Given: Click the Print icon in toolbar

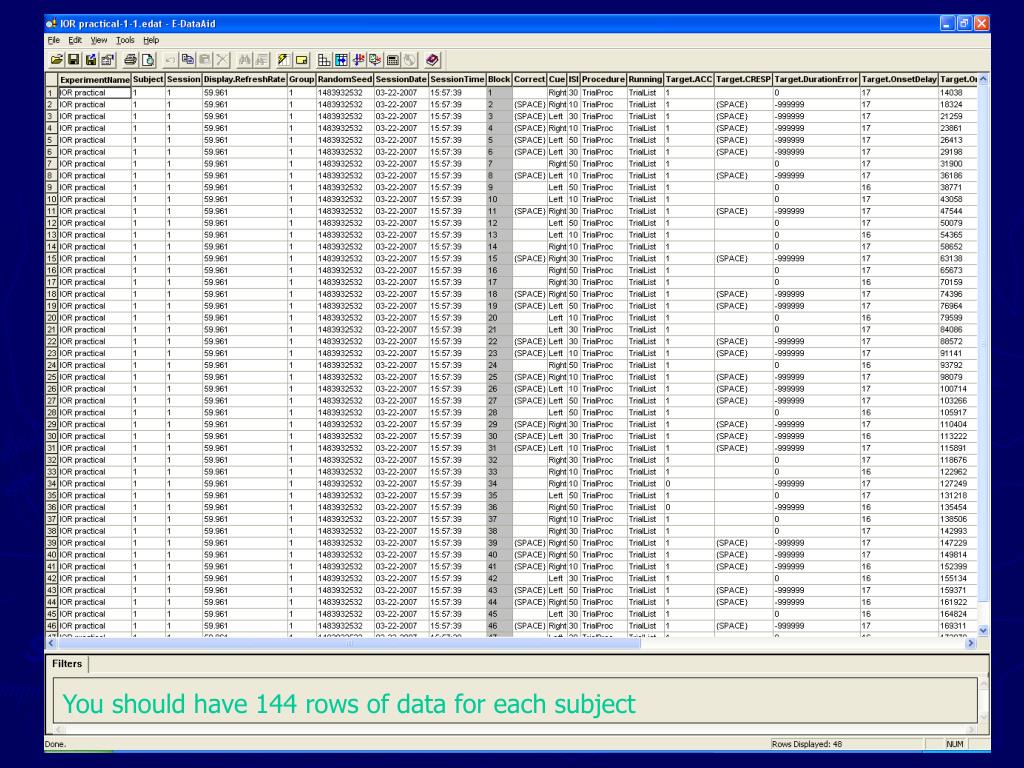Looking at the screenshot, I should tap(131, 60).
